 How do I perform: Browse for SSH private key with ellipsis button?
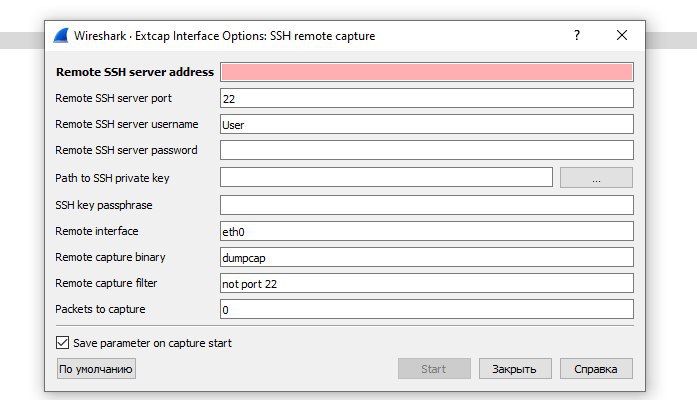click(x=596, y=178)
